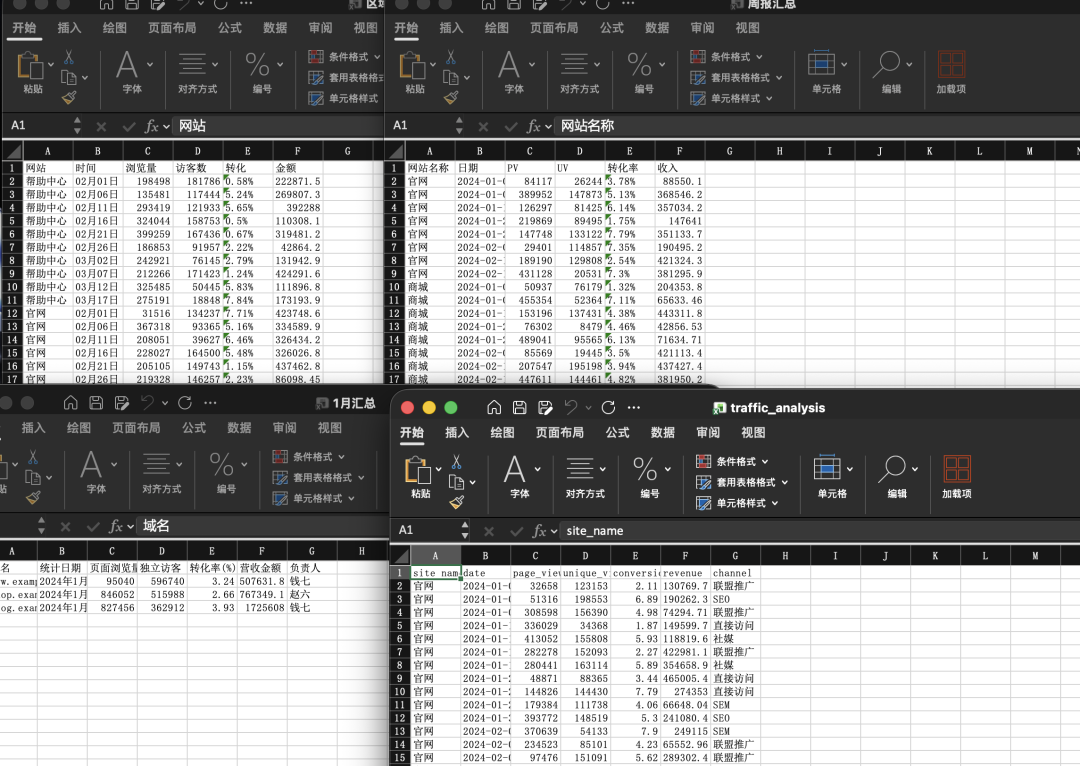The width and height of the screenshot is (1080, 766).
Task: Expand 字体 font group in traffic_analysis window
Action: [519, 477]
